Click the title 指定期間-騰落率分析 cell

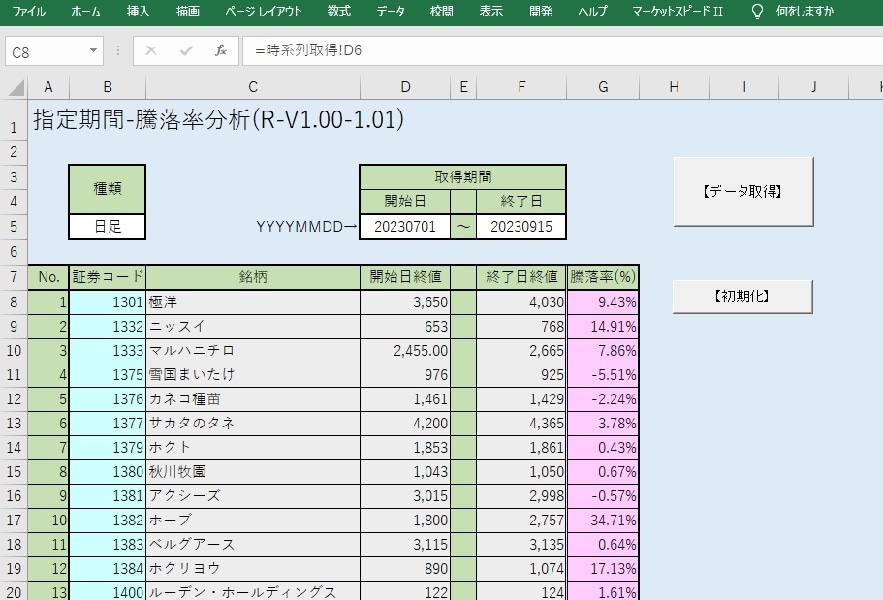tap(219, 119)
